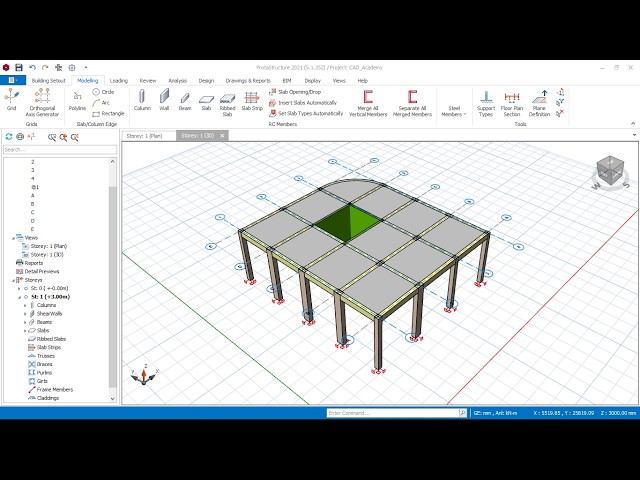Open the Review ribbon tab
Viewport: 640px width, 480px height.
point(148,81)
